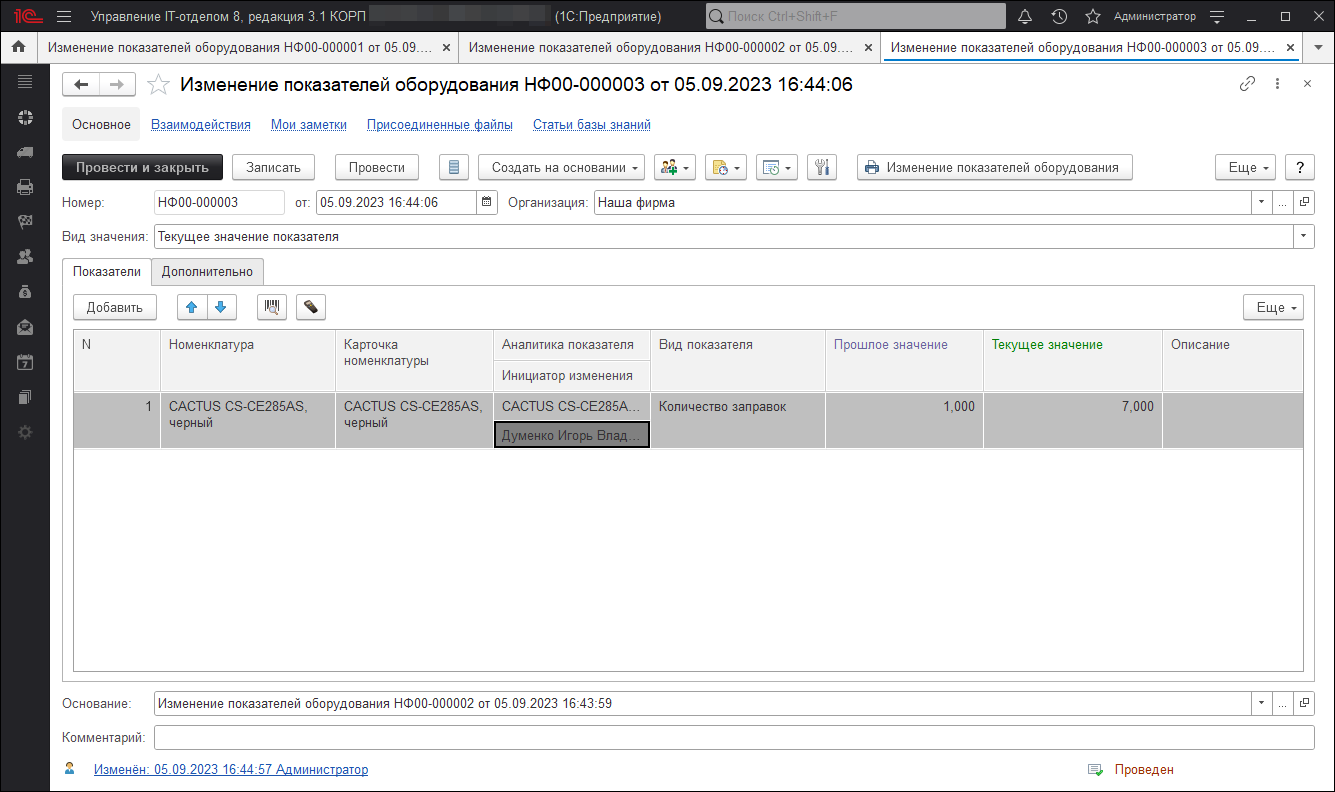
Task: Switch to the "Дополнительно" tab
Action: click(208, 271)
